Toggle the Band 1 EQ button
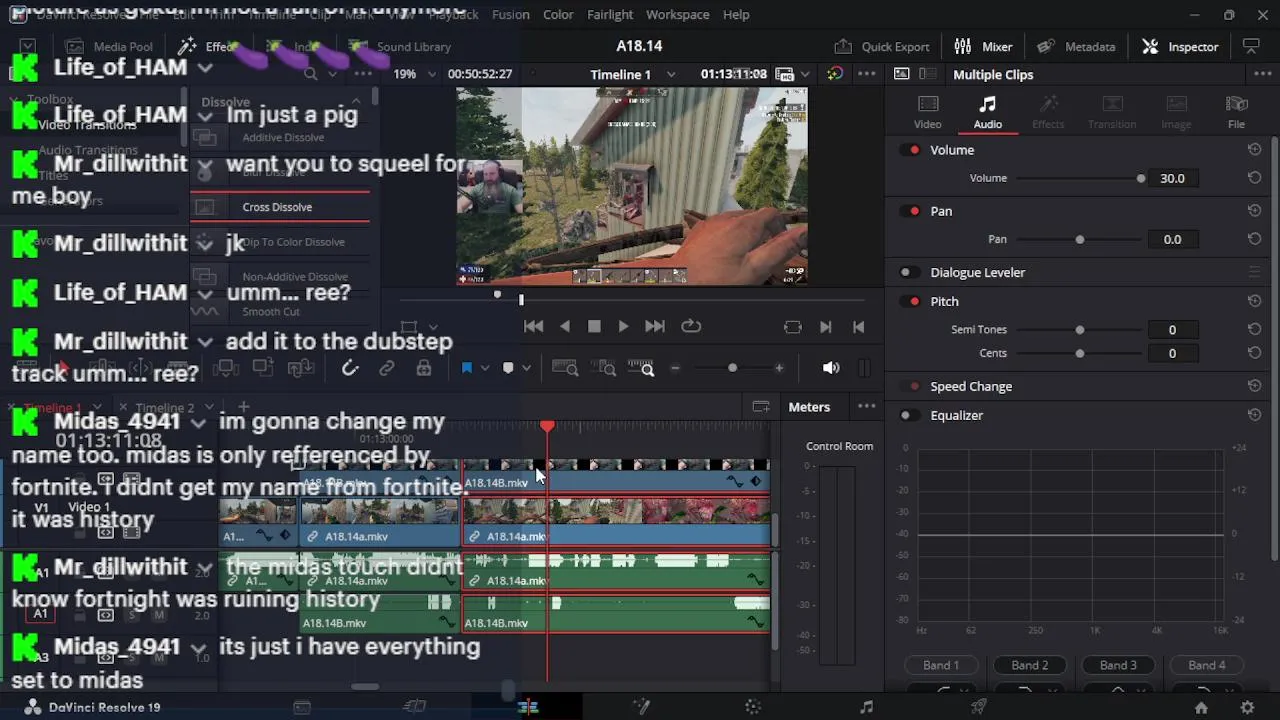Screen dimensions: 1280x720 click(941, 665)
